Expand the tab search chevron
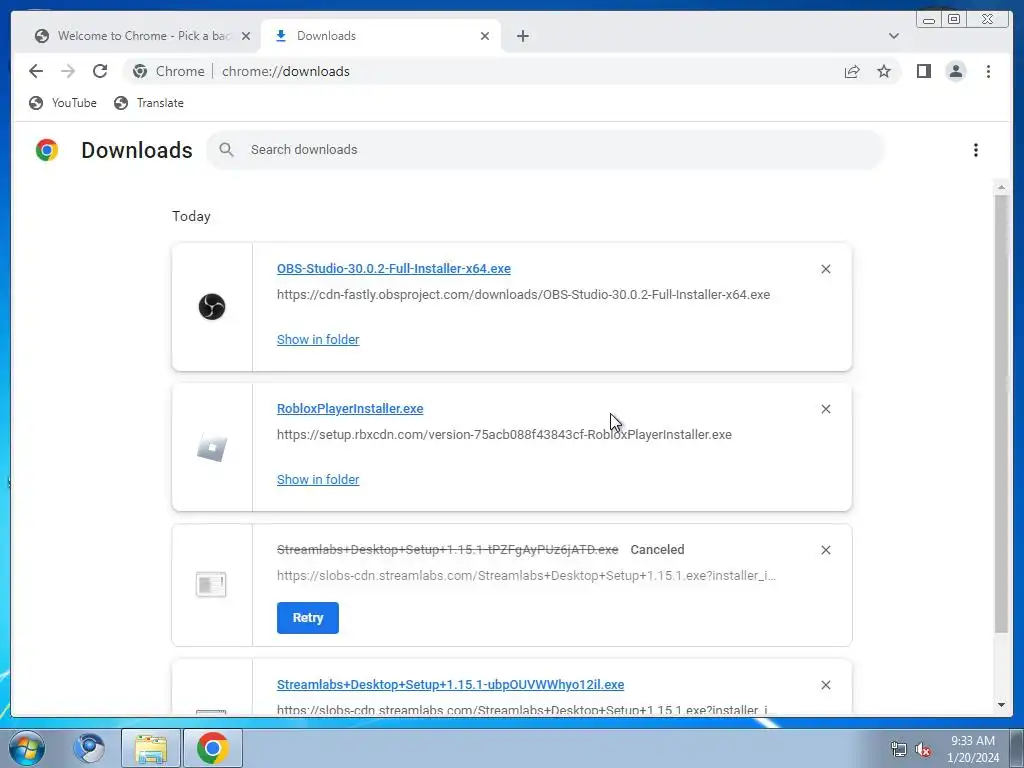Viewport: 1024px width, 768px height. [x=893, y=36]
